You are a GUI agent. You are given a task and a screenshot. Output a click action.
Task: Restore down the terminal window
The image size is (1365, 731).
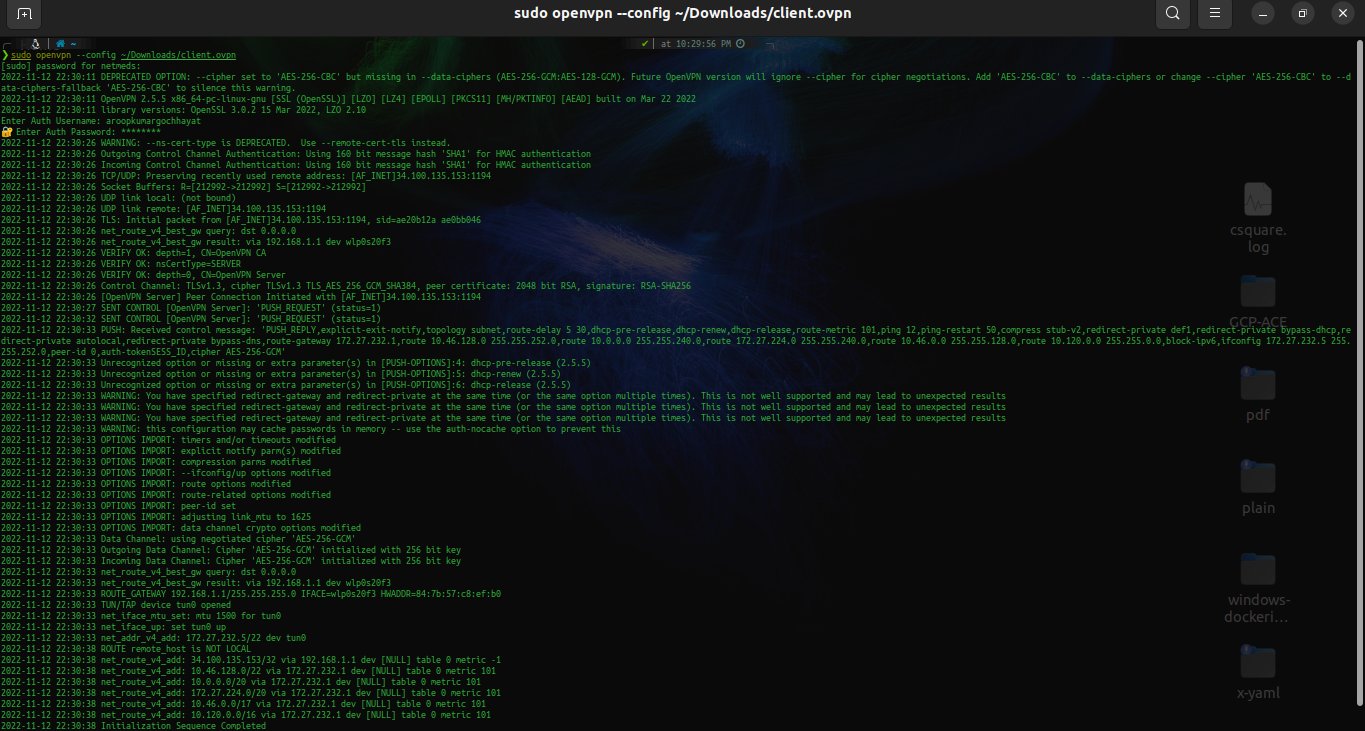point(1302,14)
